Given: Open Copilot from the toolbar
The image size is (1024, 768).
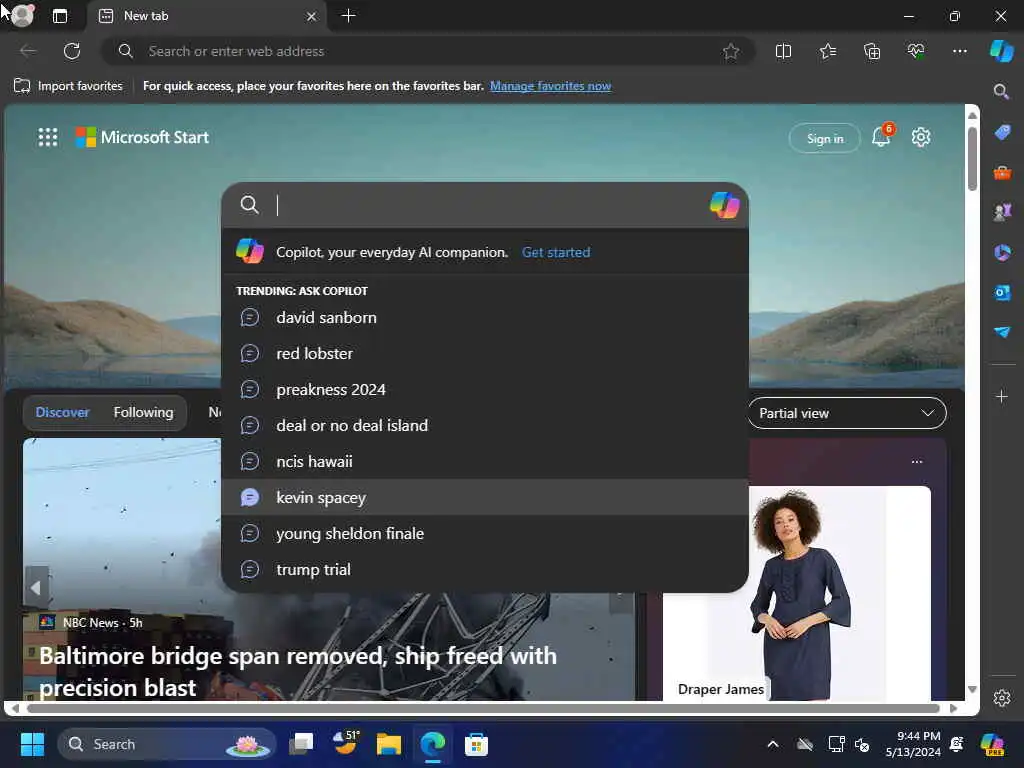Looking at the screenshot, I should (1002, 51).
